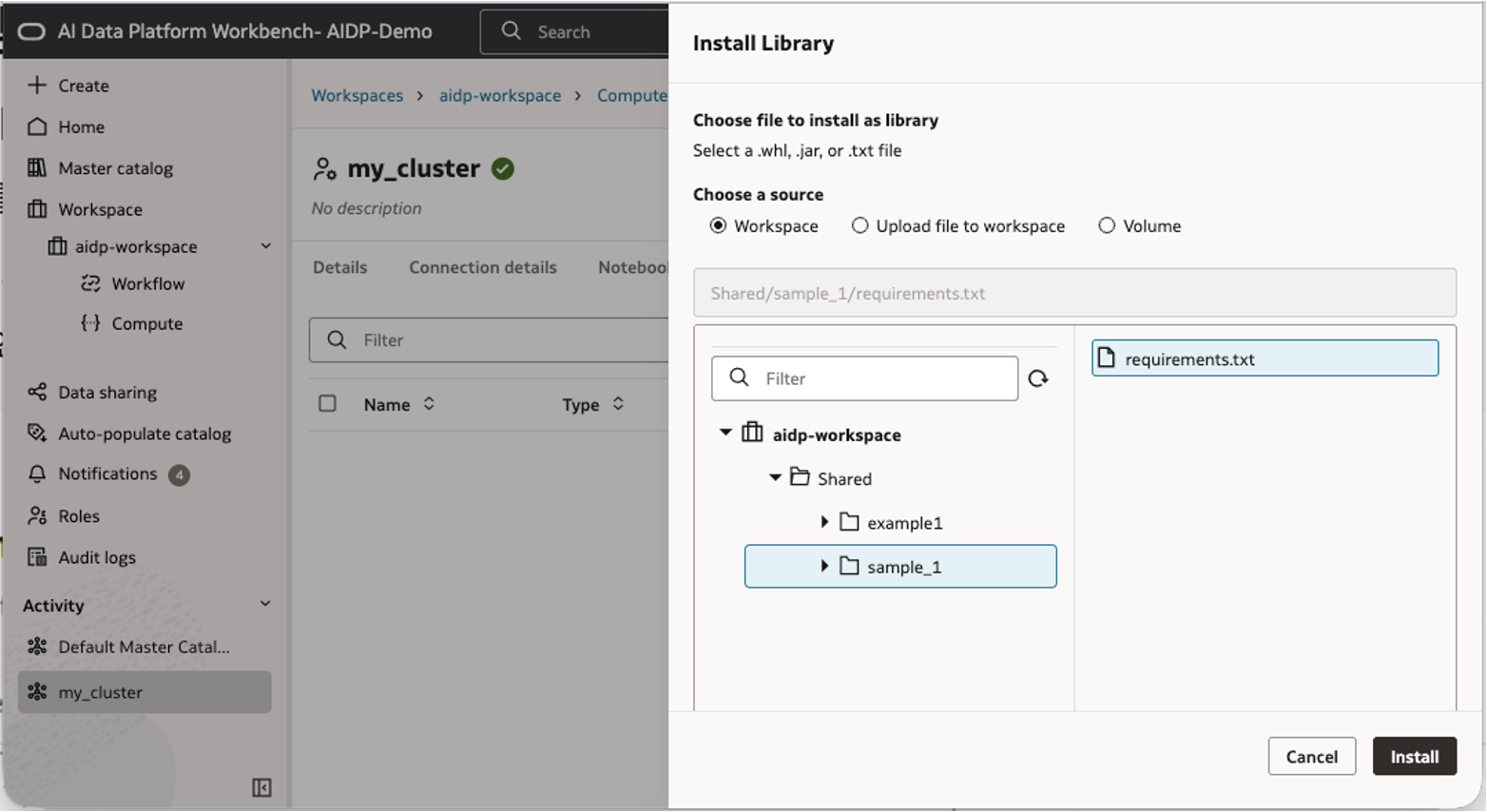Image resolution: width=1487 pixels, height=812 pixels.
Task: Tick the select-all checkbox beside Name
Action: point(327,404)
